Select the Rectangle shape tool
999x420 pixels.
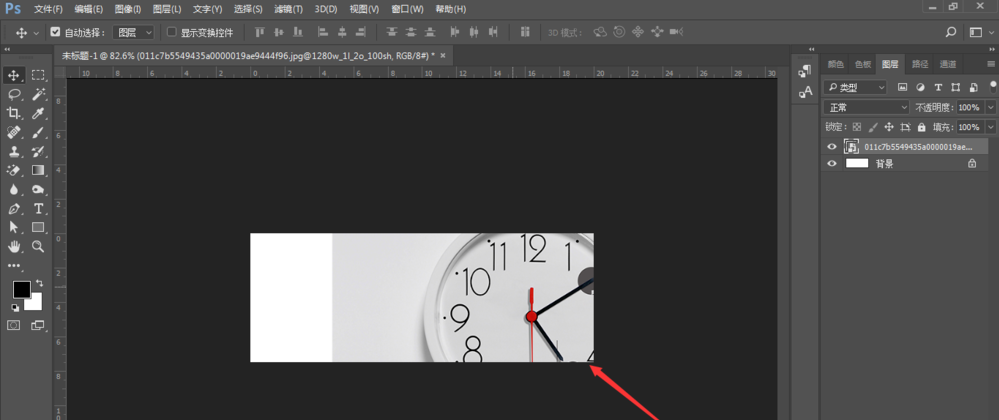pos(38,228)
